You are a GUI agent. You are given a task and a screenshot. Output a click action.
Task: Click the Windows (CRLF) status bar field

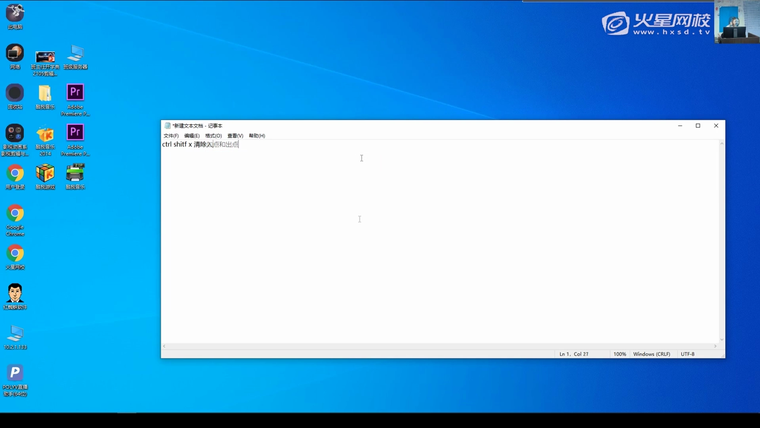[652, 354]
